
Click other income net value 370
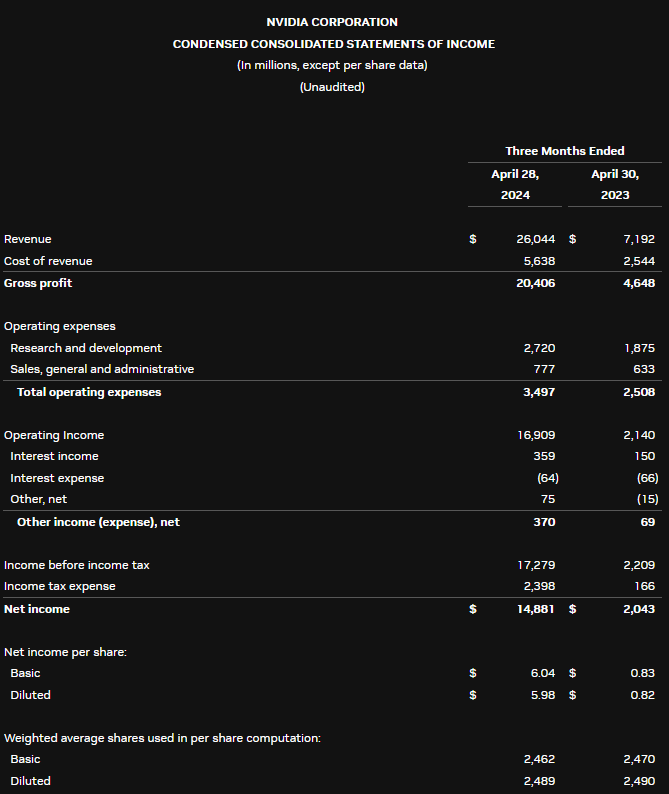[x=544, y=522]
